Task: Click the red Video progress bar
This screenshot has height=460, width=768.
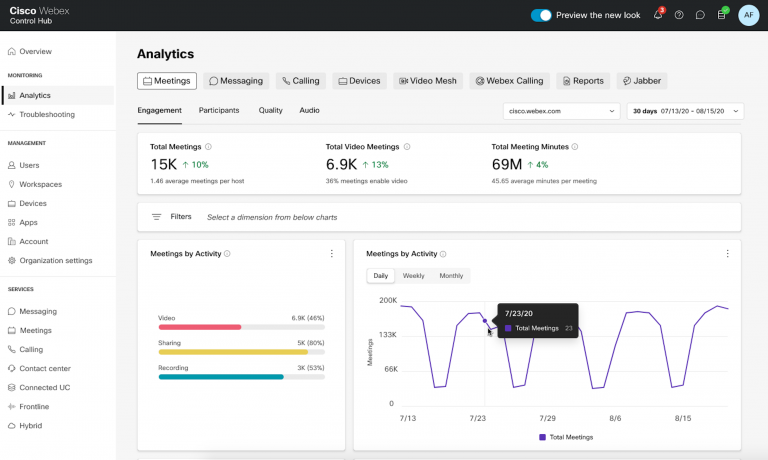Action: click(200, 327)
